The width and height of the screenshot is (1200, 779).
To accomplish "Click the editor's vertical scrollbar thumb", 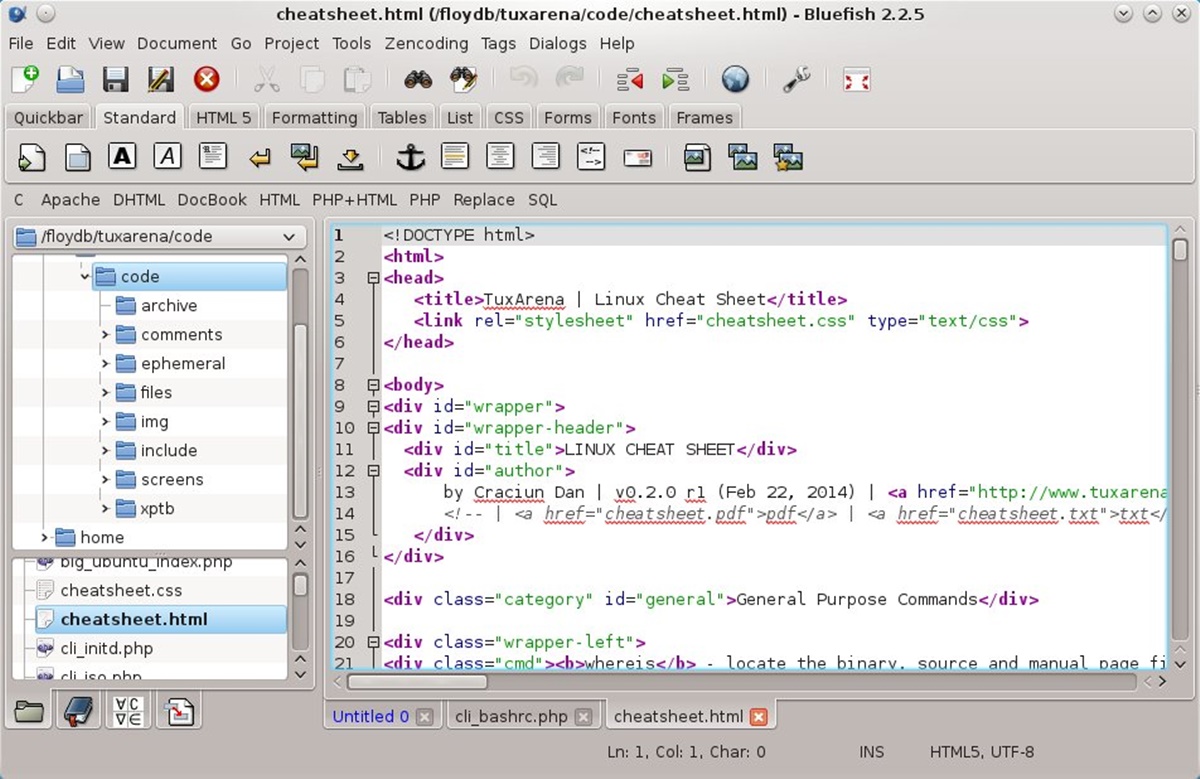I will tap(1180, 250).
